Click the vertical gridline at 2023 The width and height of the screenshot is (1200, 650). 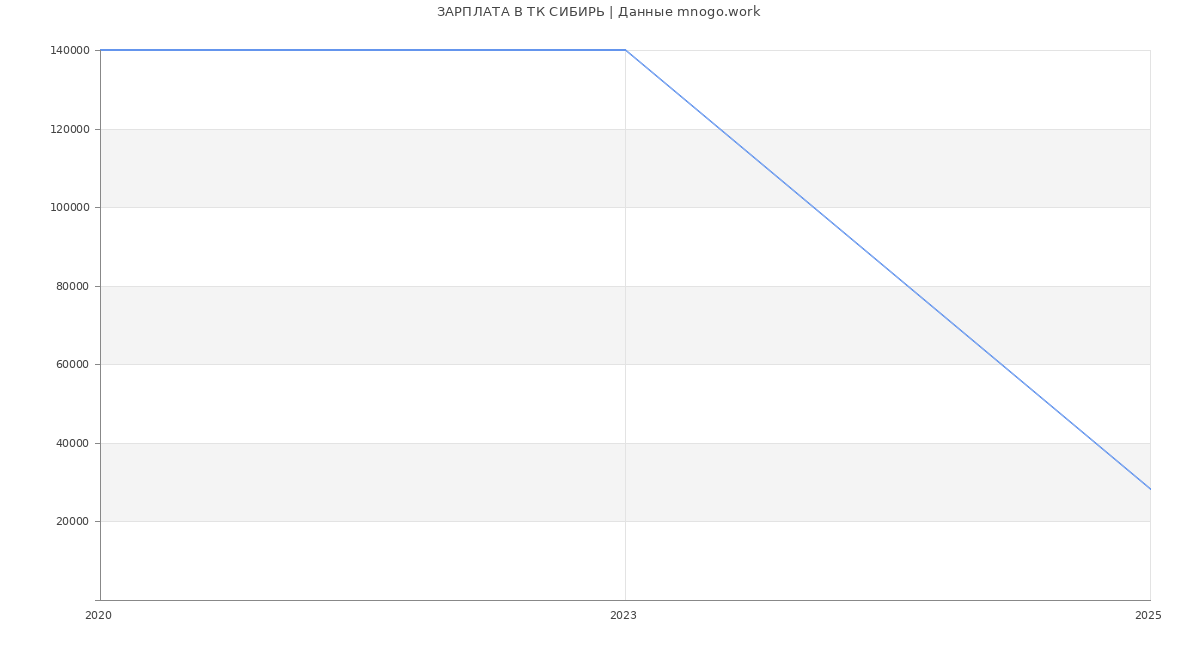click(x=625, y=400)
